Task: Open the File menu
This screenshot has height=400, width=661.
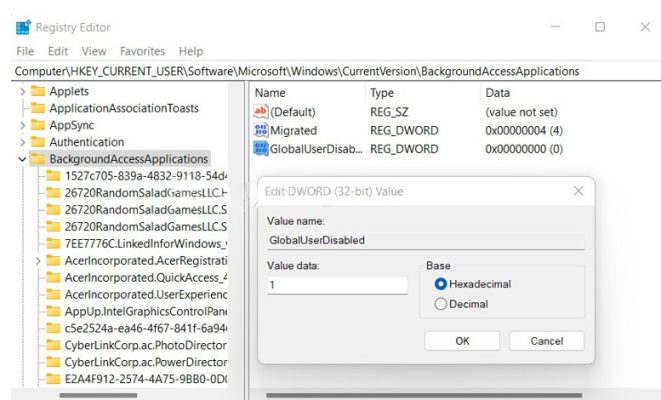Action: tap(25, 51)
